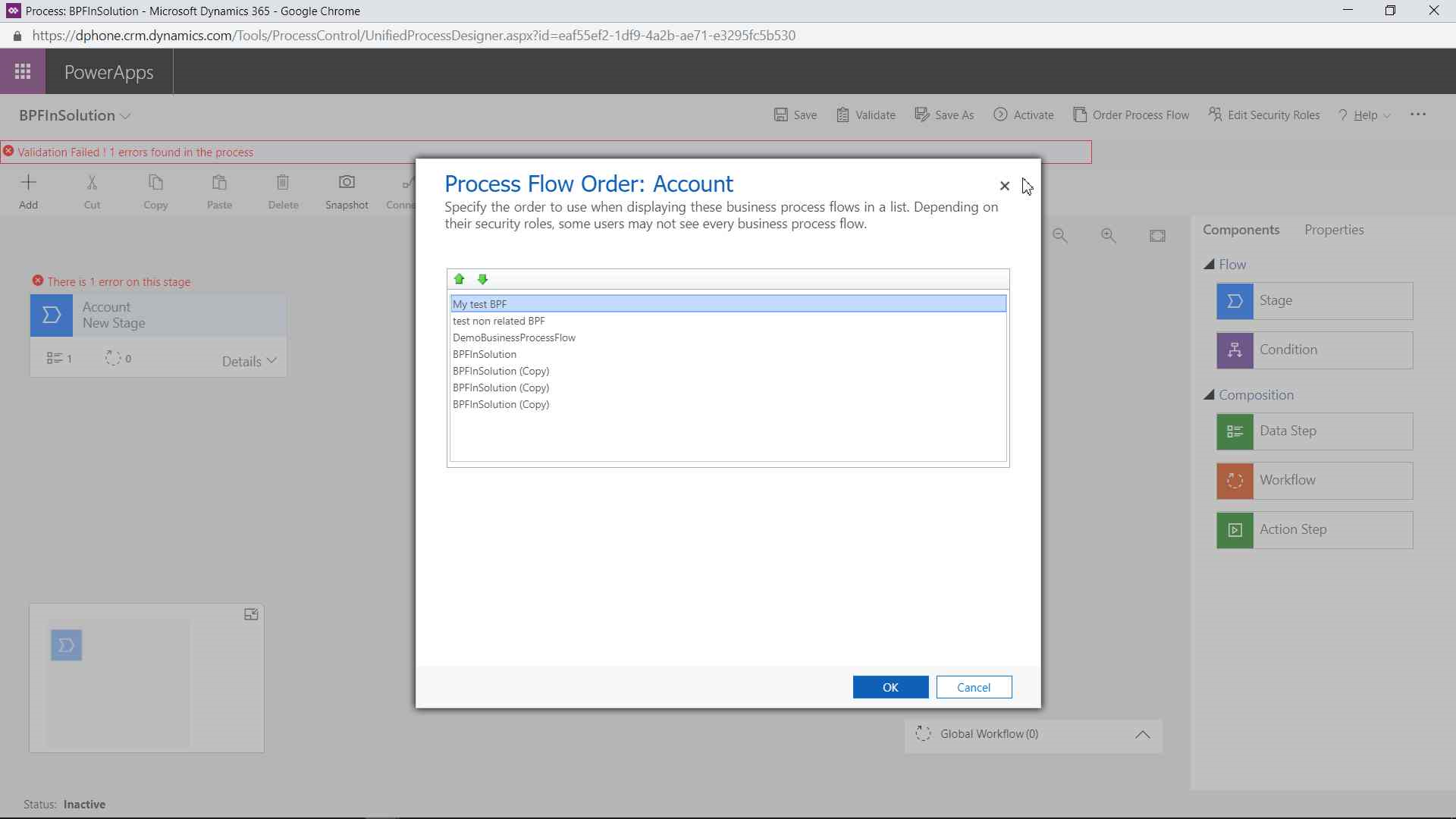Click the zoom in magnifier icon

[1108, 236]
